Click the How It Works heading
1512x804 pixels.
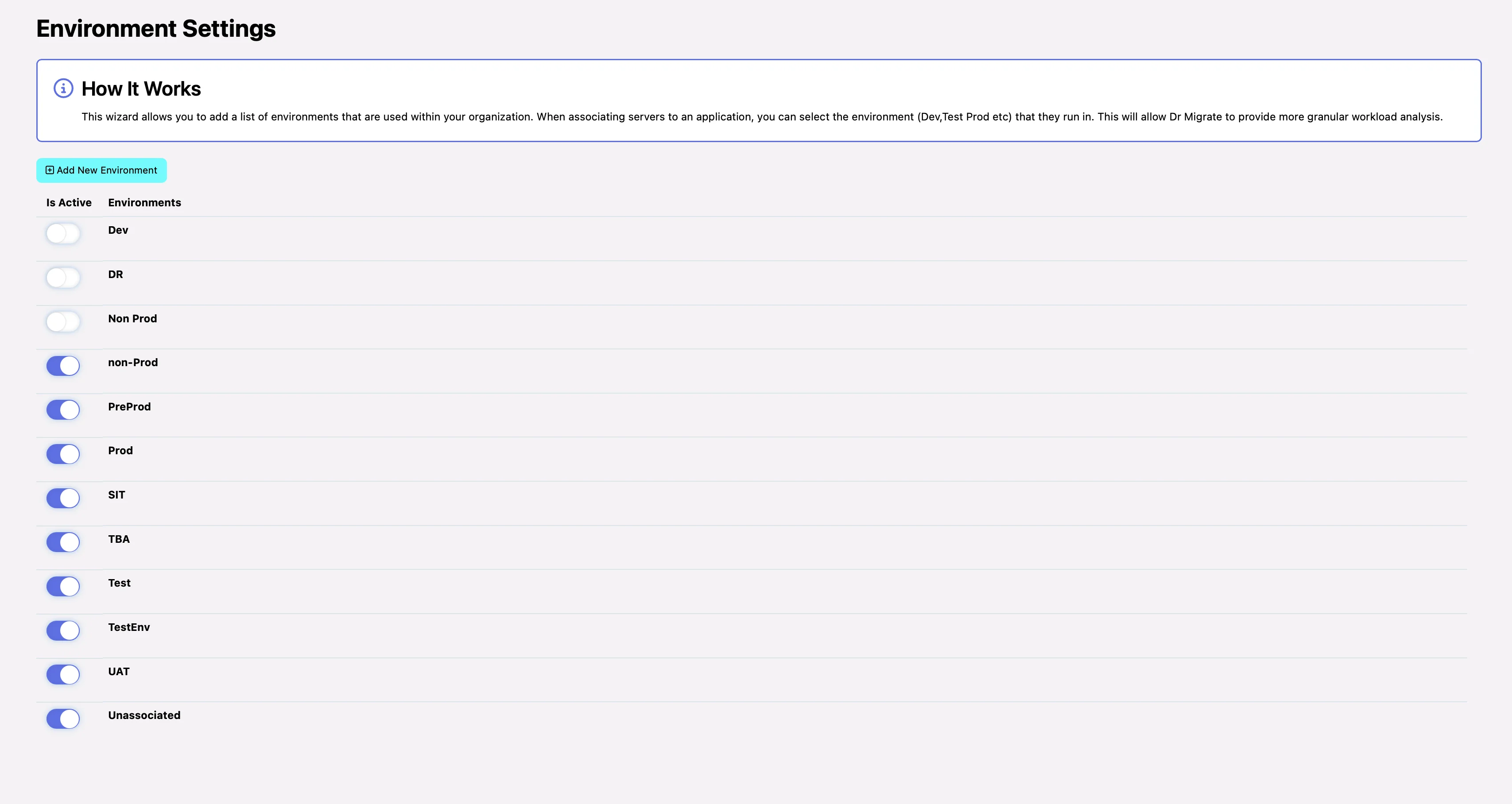(x=141, y=89)
